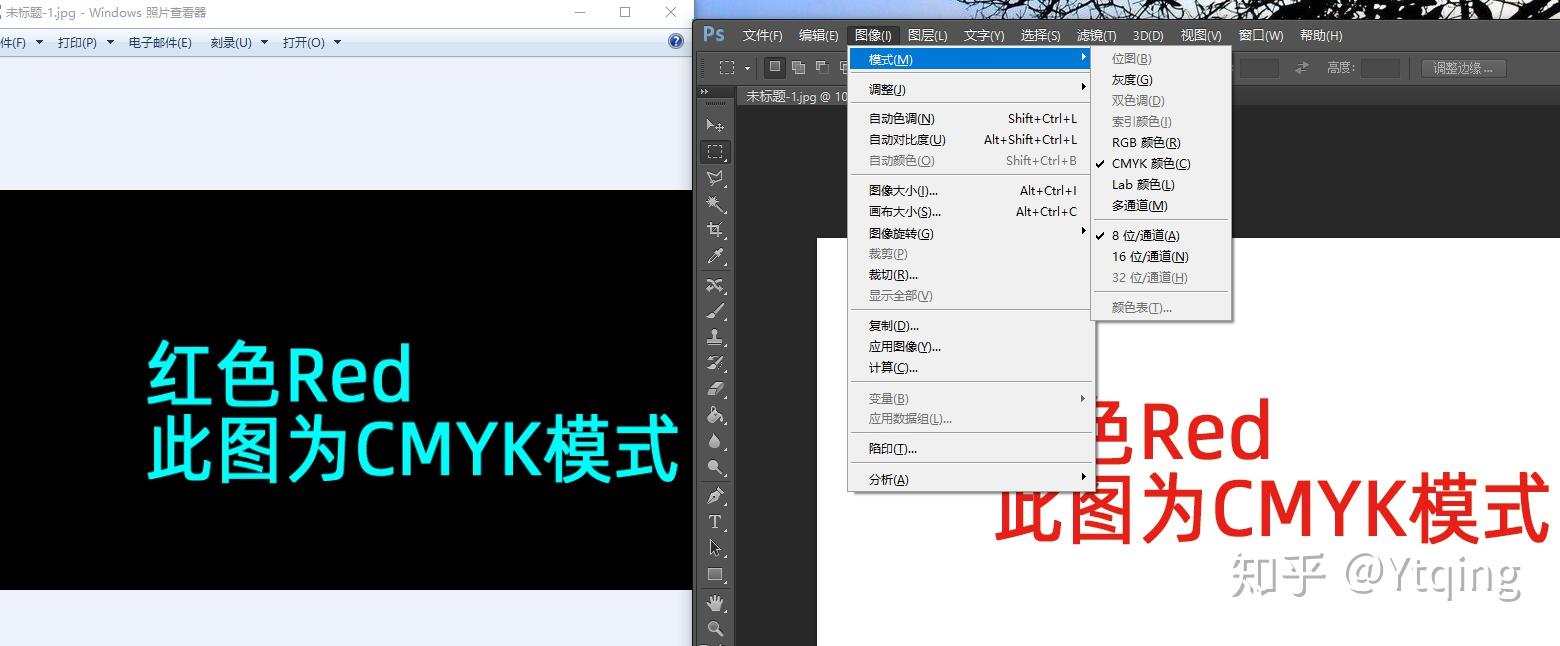Select the Magic Wand tool
The height and width of the screenshot is (646, 1560).
click(715, 204)
